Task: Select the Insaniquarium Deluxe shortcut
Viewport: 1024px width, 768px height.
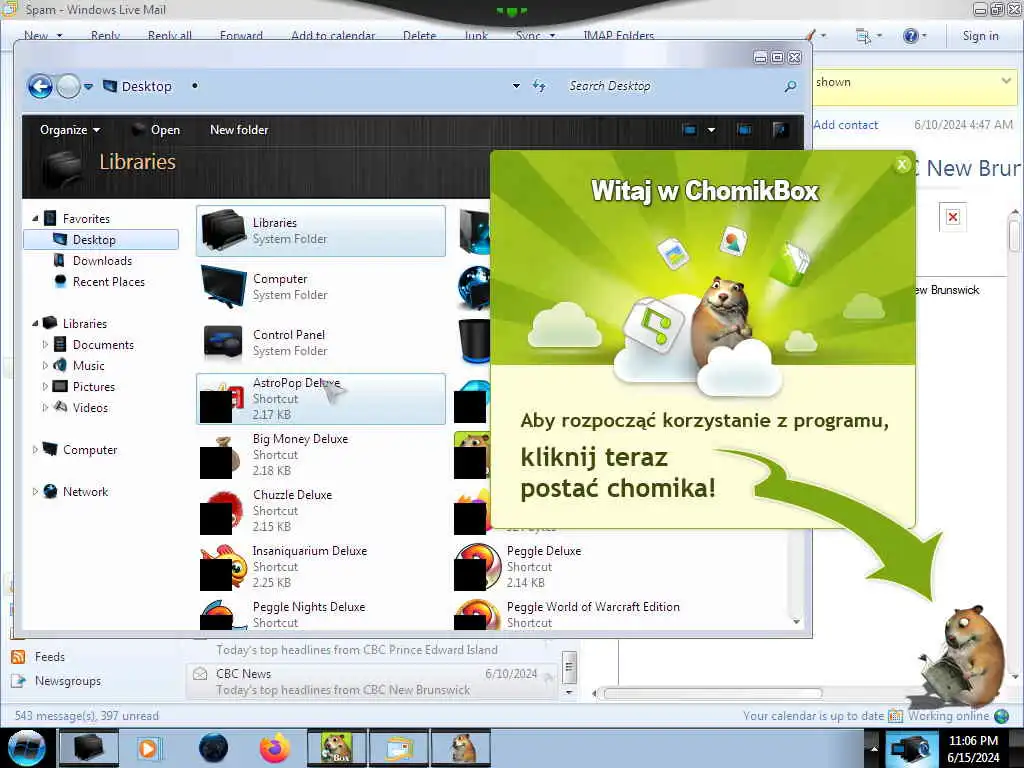Action: (x=321, y=566)
